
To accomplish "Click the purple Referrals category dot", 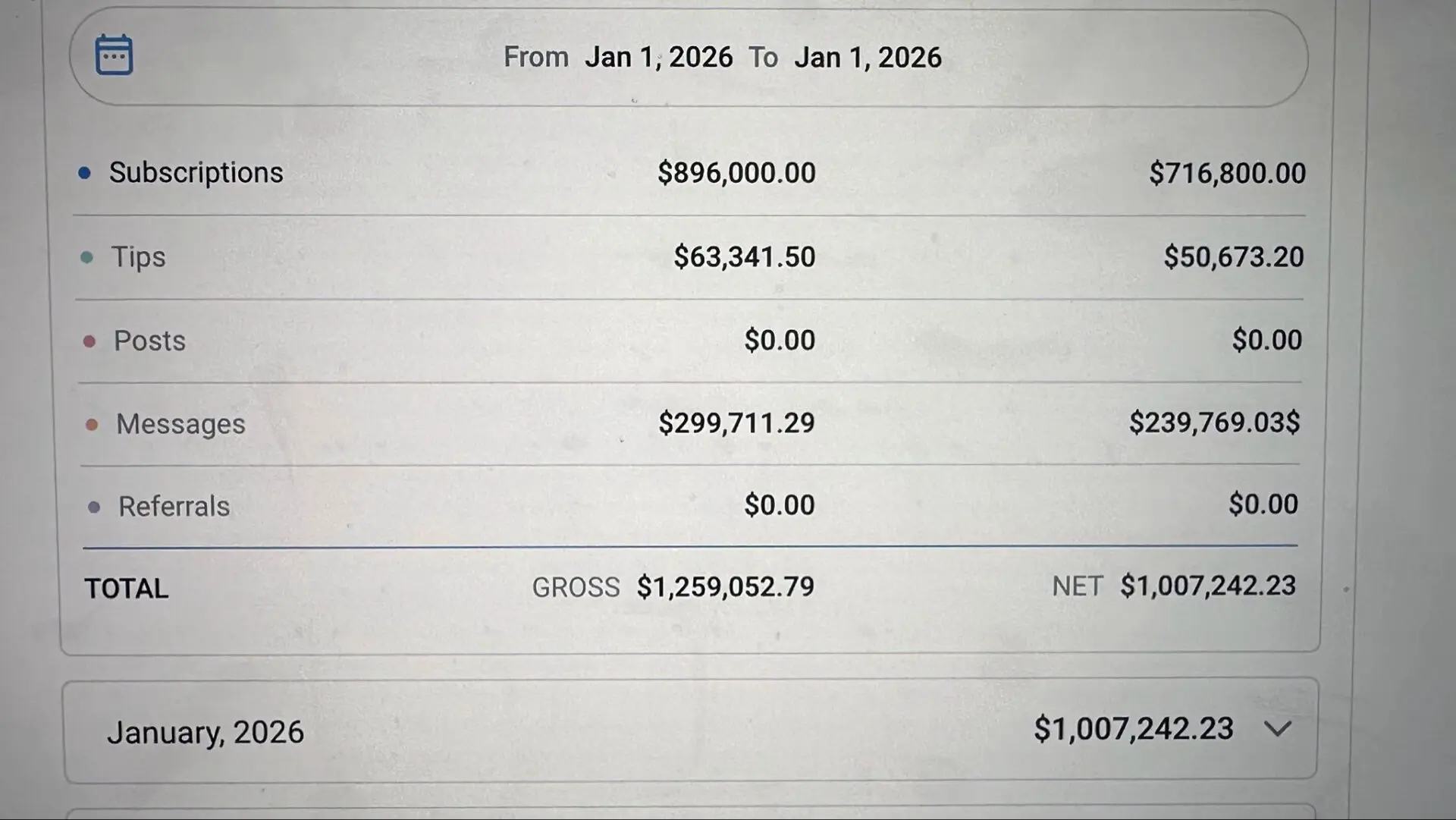I will pos(94,506).
